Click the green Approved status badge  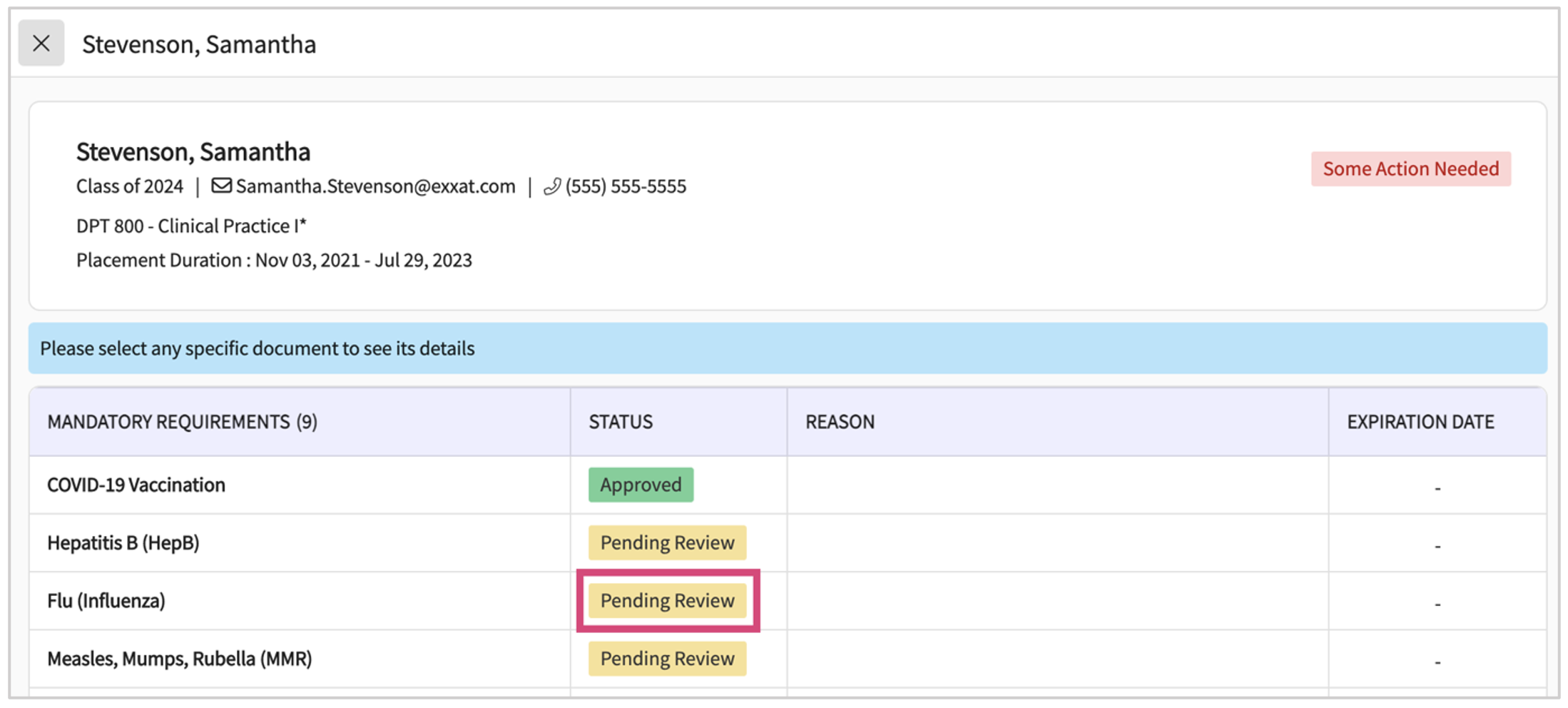coord(641,485)
